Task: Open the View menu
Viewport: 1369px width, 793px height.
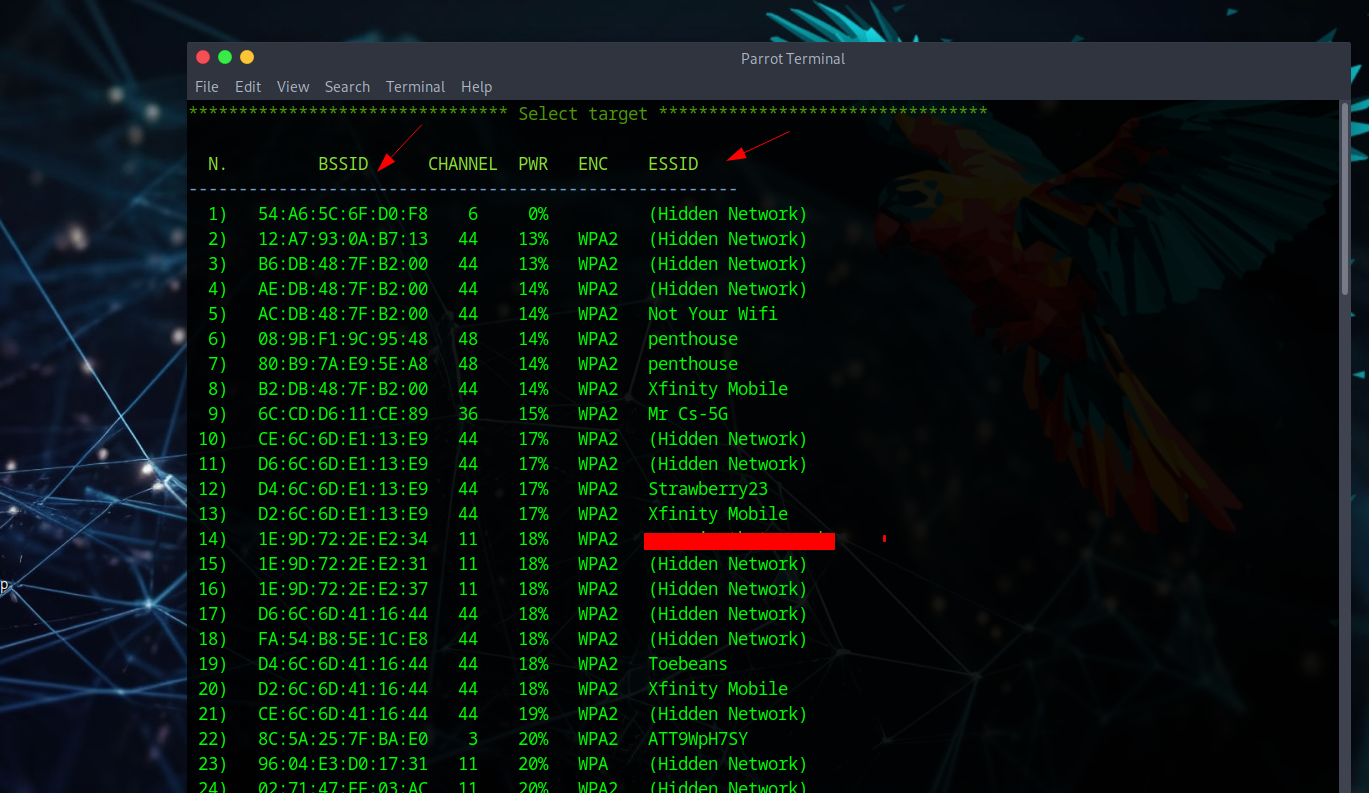Action: [293, 87]
